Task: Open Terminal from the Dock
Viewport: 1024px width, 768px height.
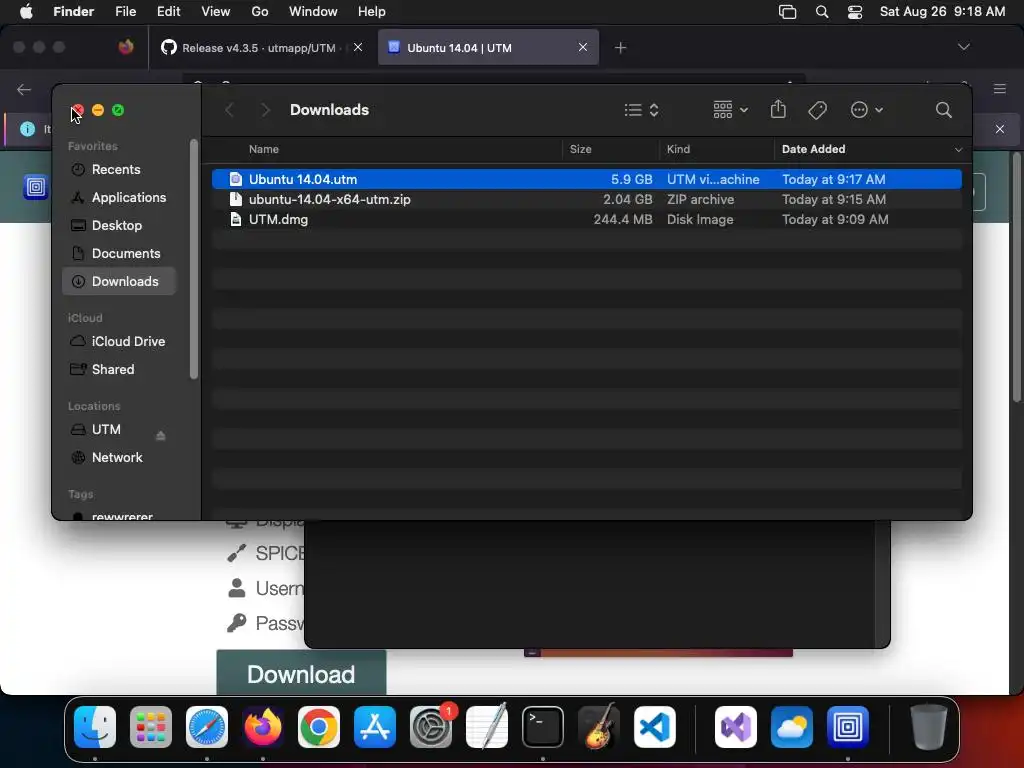Action: click(x=543, y=727)
